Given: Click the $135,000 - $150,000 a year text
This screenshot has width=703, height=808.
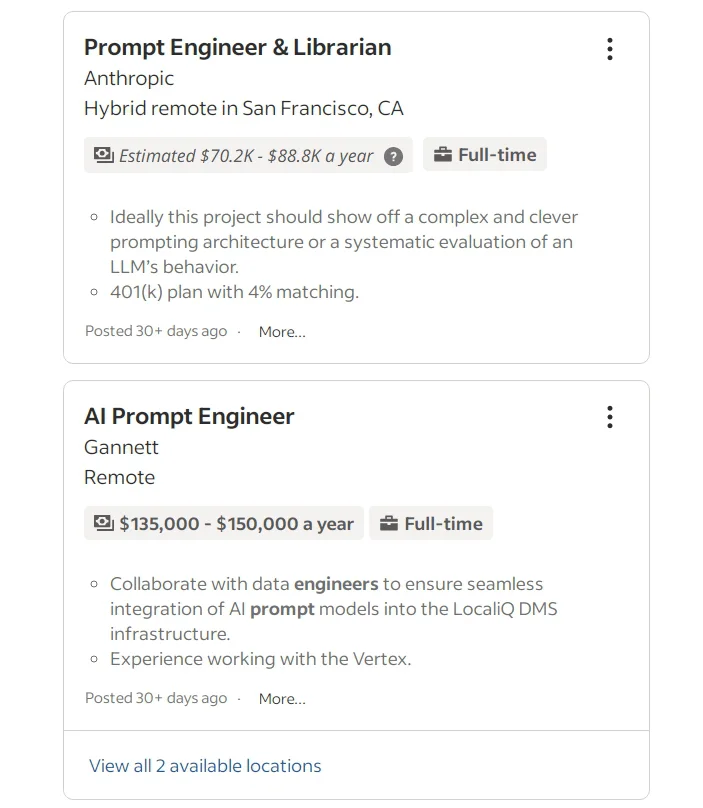Looking at the screenshot, I should point(236,524).
